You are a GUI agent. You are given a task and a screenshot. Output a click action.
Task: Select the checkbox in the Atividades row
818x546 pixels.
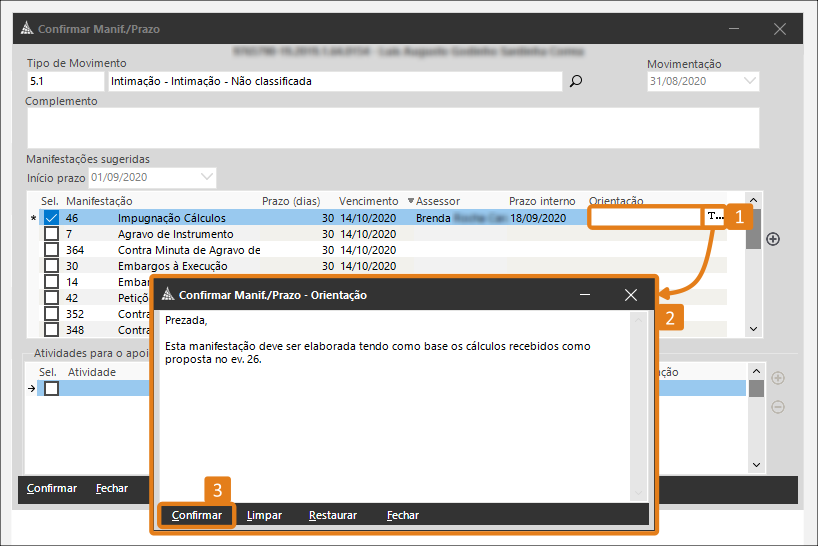(51, 388)
